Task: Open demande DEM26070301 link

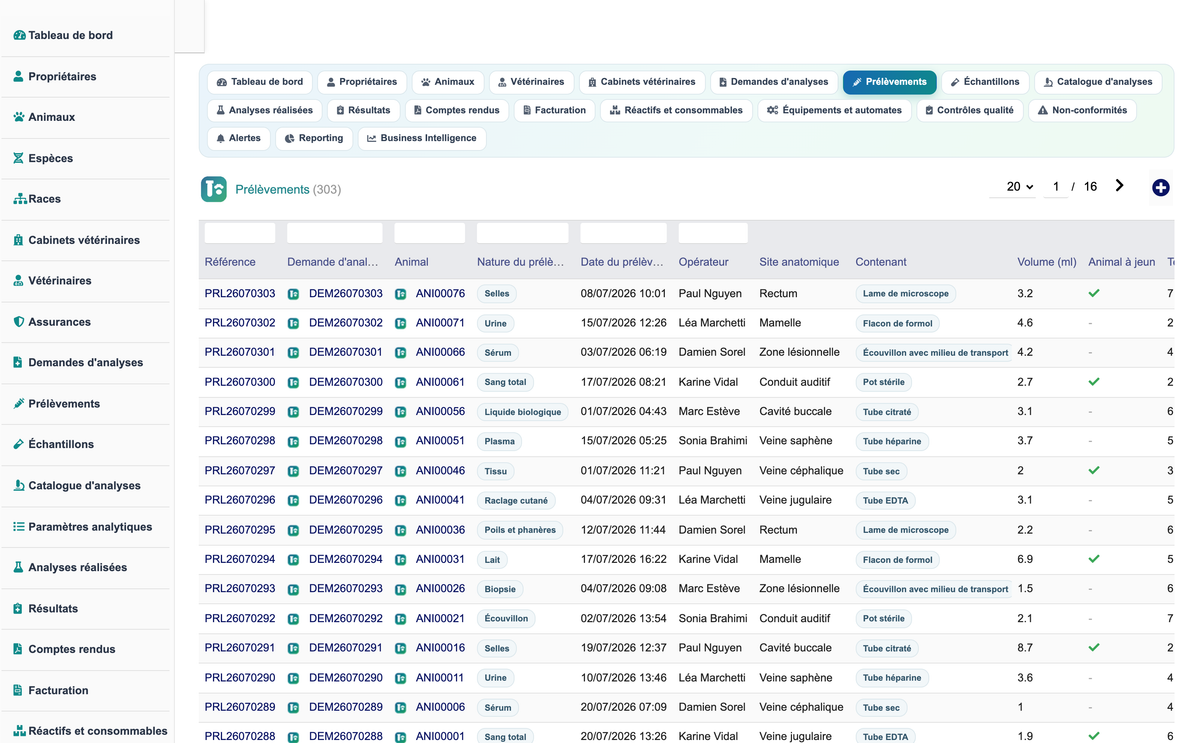Action: [346, 352]
